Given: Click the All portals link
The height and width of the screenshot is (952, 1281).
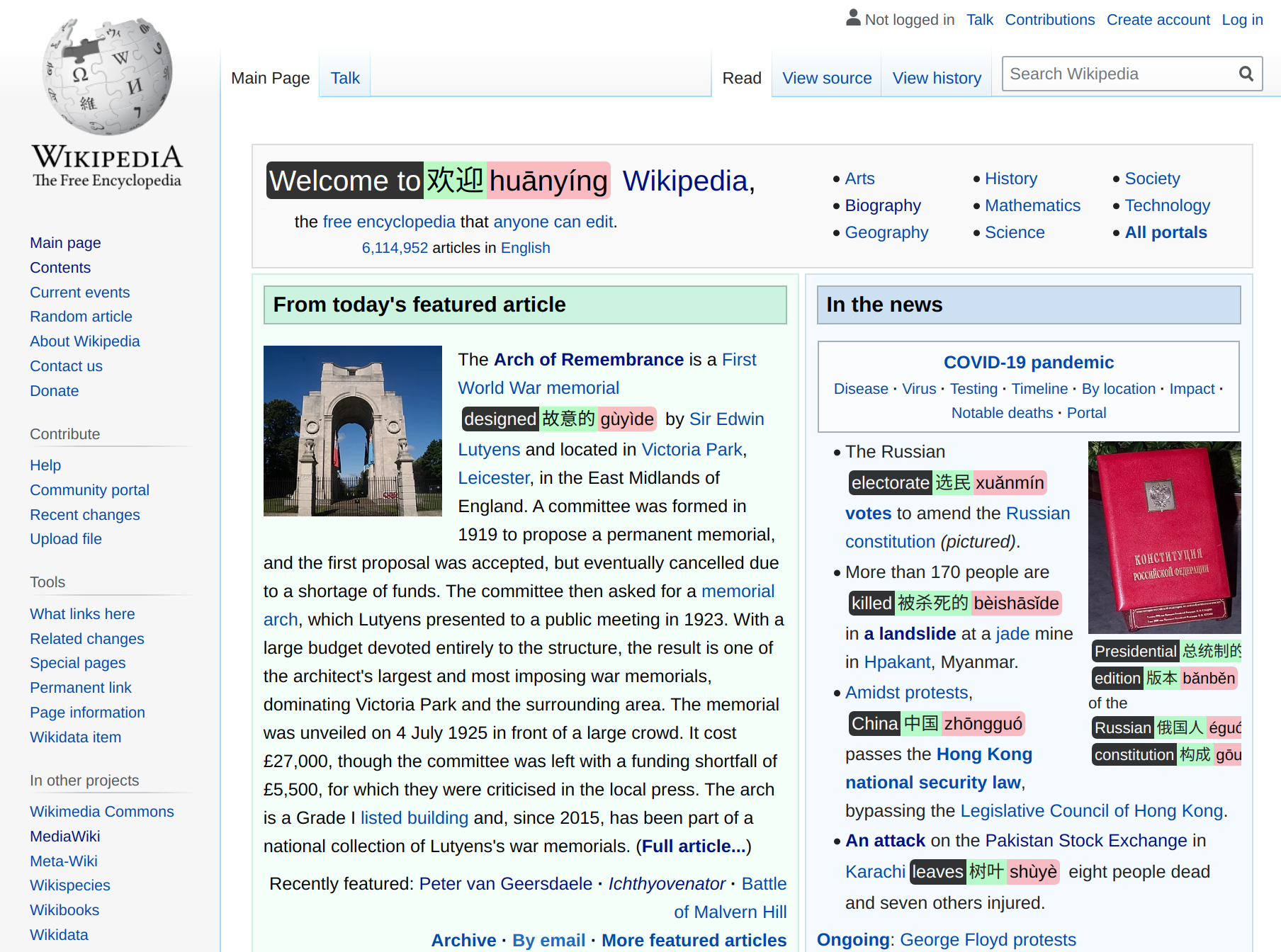Looking at the screenshot, I should coord(1166,232).
